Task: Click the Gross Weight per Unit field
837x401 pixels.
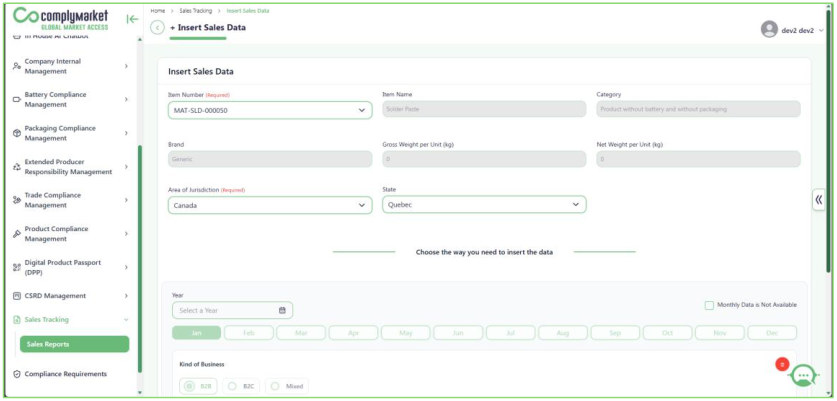Action: [484, 159]
